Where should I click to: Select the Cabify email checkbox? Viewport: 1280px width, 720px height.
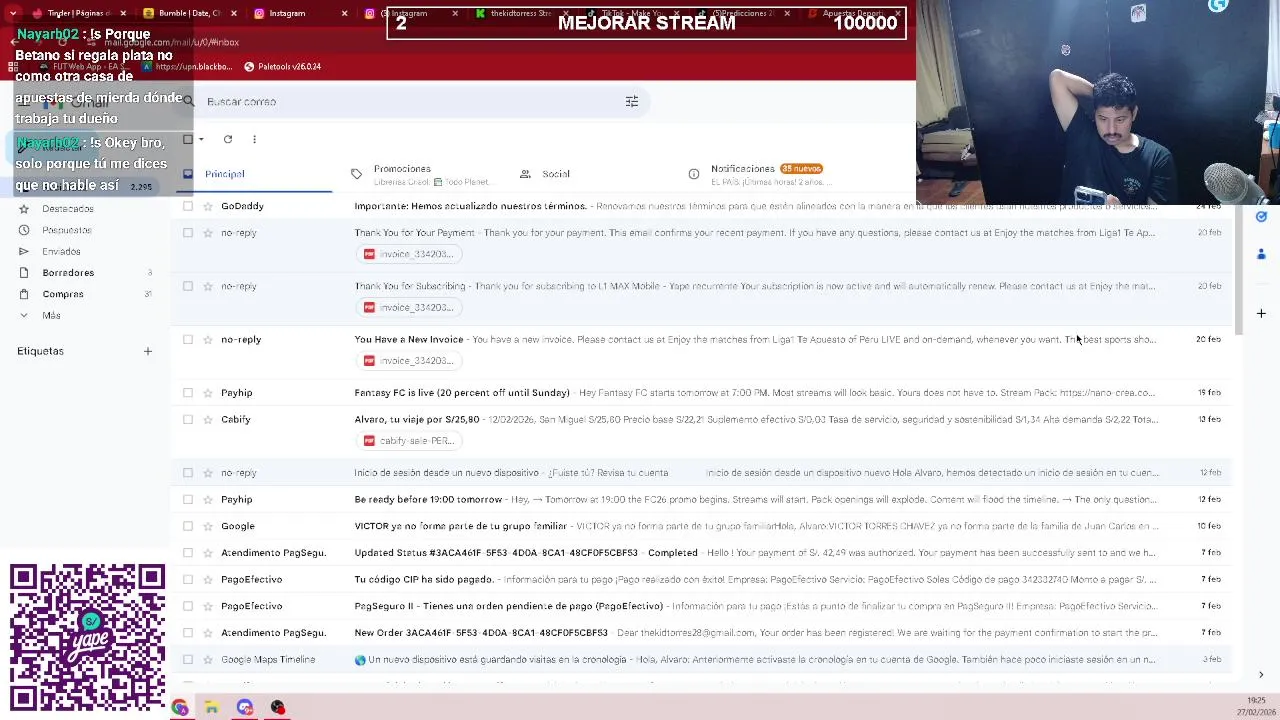(x=188, y=419)
